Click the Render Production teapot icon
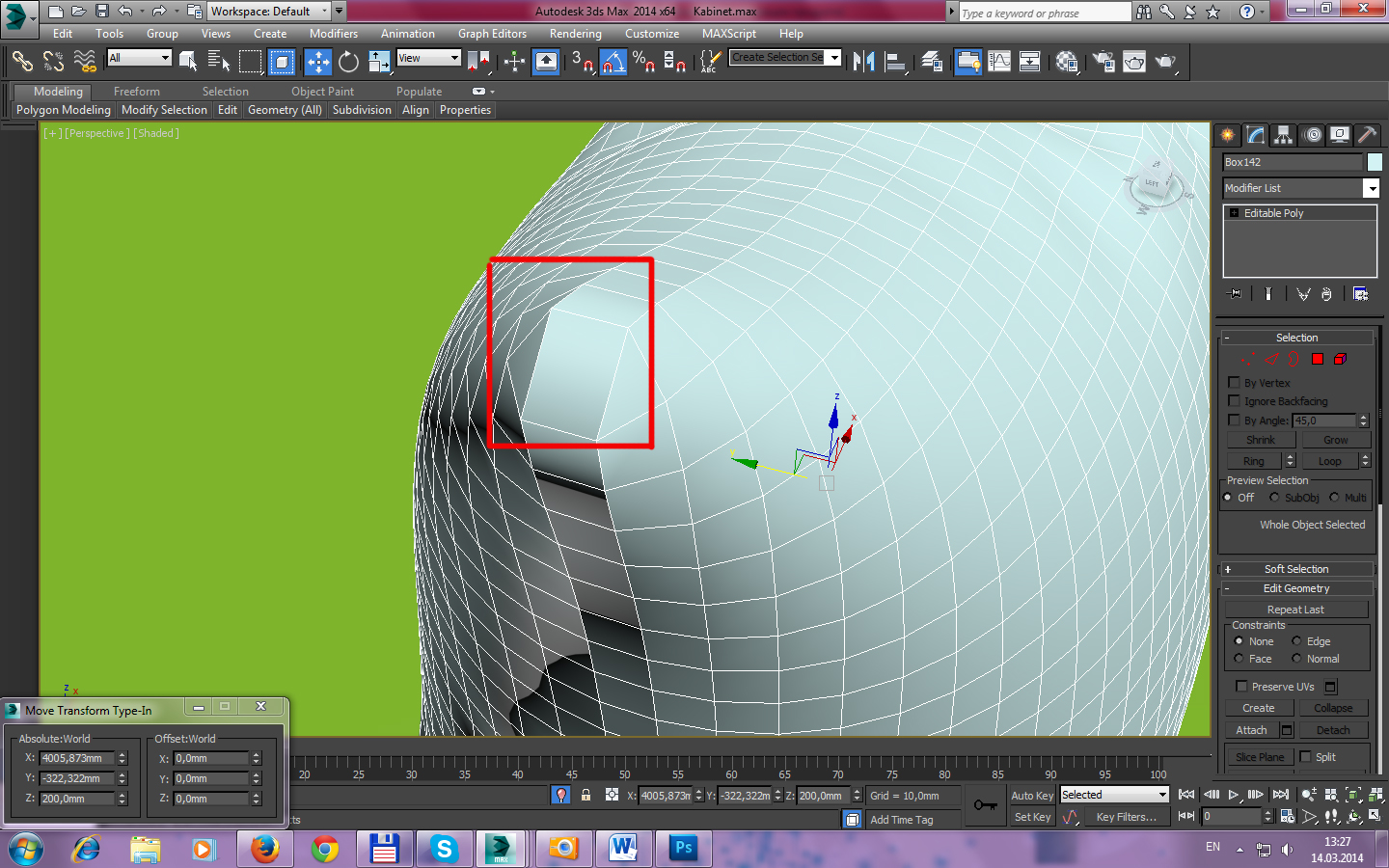The height and width of the screenshot is (868, 1389). (1166, 62)
